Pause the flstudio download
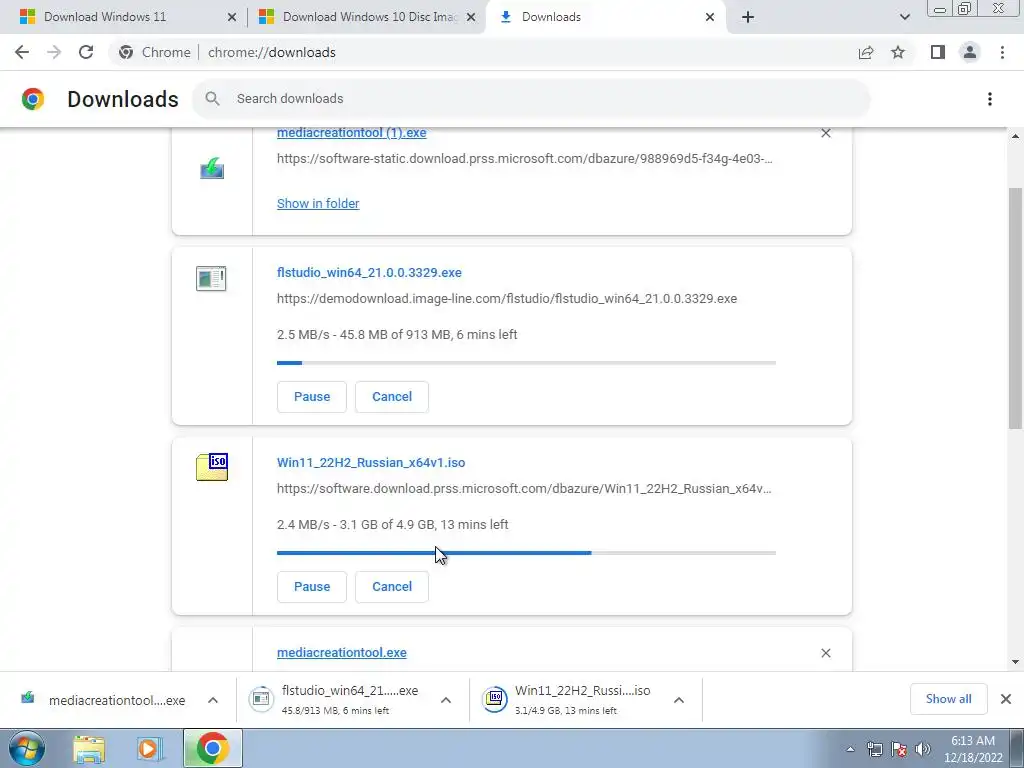Image resolution: width=1024 pixels, height=768 pixels. [312, 396]
